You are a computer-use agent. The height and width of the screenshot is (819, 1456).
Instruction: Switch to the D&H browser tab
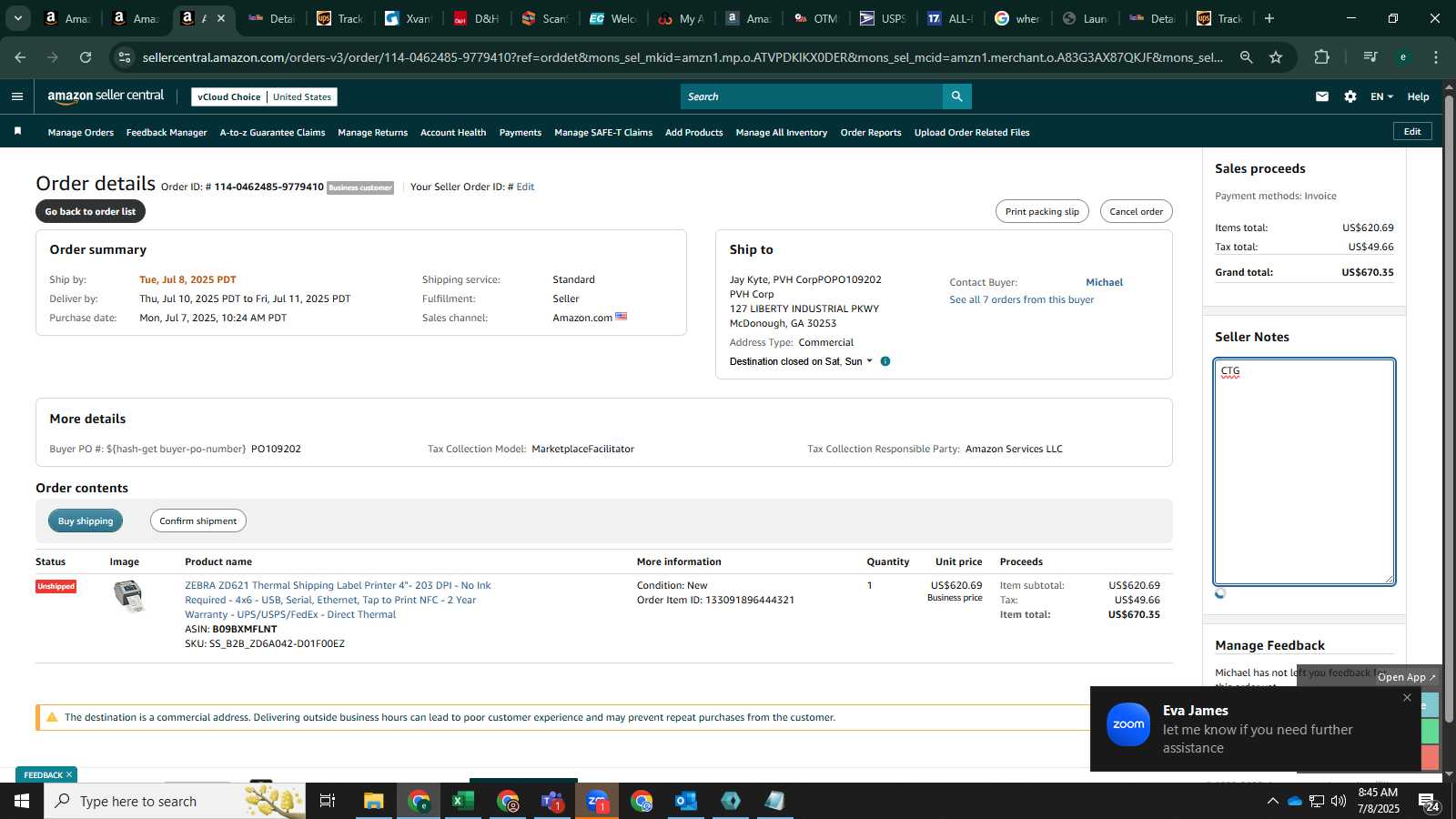pyautogui.click(x=478, y=18)
